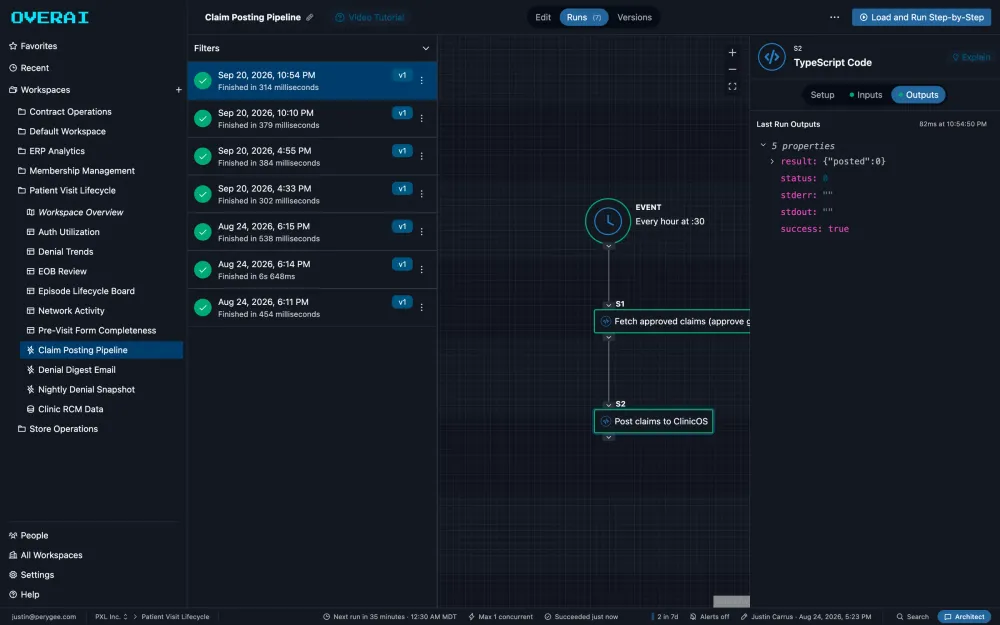Open the top bar ellipsis menu
Screen dimensions: 1000x625
point(834,17)
